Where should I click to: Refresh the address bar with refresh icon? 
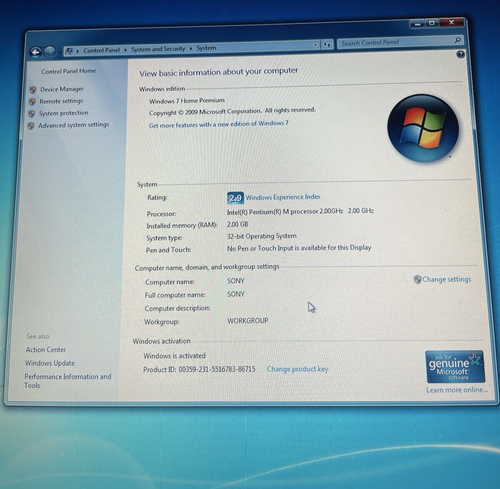(x=327, y=44)
